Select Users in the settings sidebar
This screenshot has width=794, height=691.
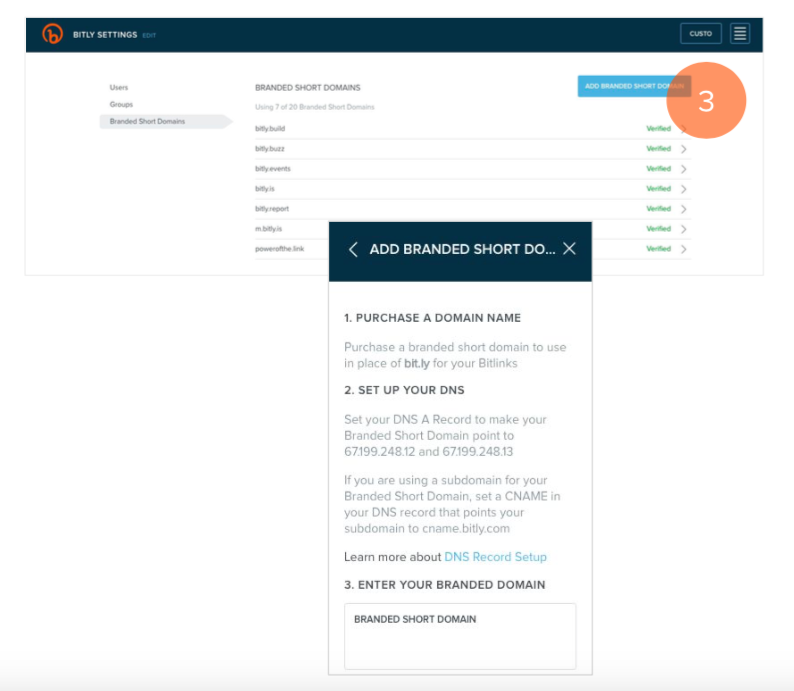[x=119, y=88]
